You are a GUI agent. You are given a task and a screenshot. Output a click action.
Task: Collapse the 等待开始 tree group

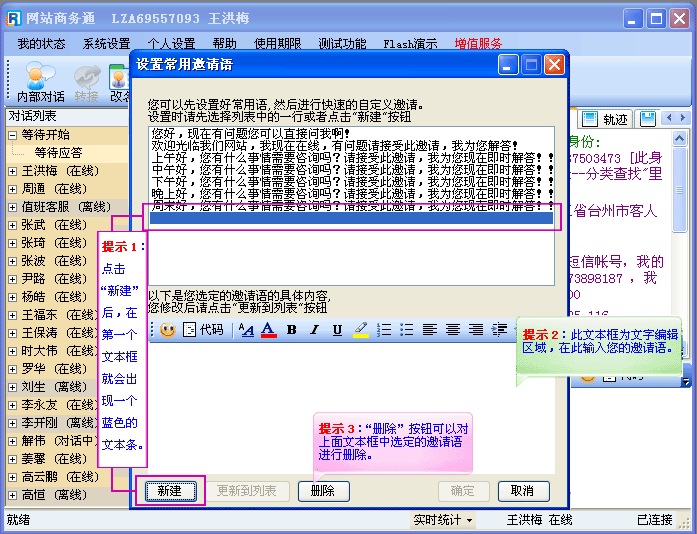coord(13,135)
